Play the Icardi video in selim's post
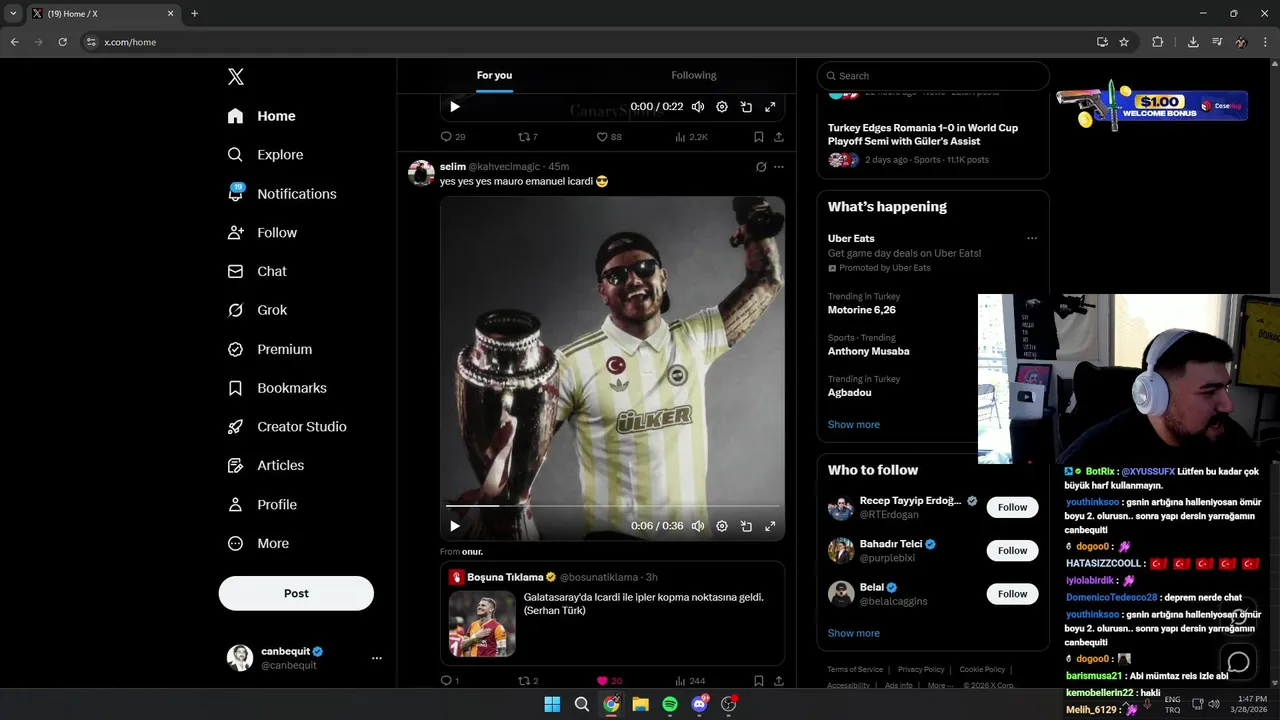1280x720 pixels. (x=455, y=526)
